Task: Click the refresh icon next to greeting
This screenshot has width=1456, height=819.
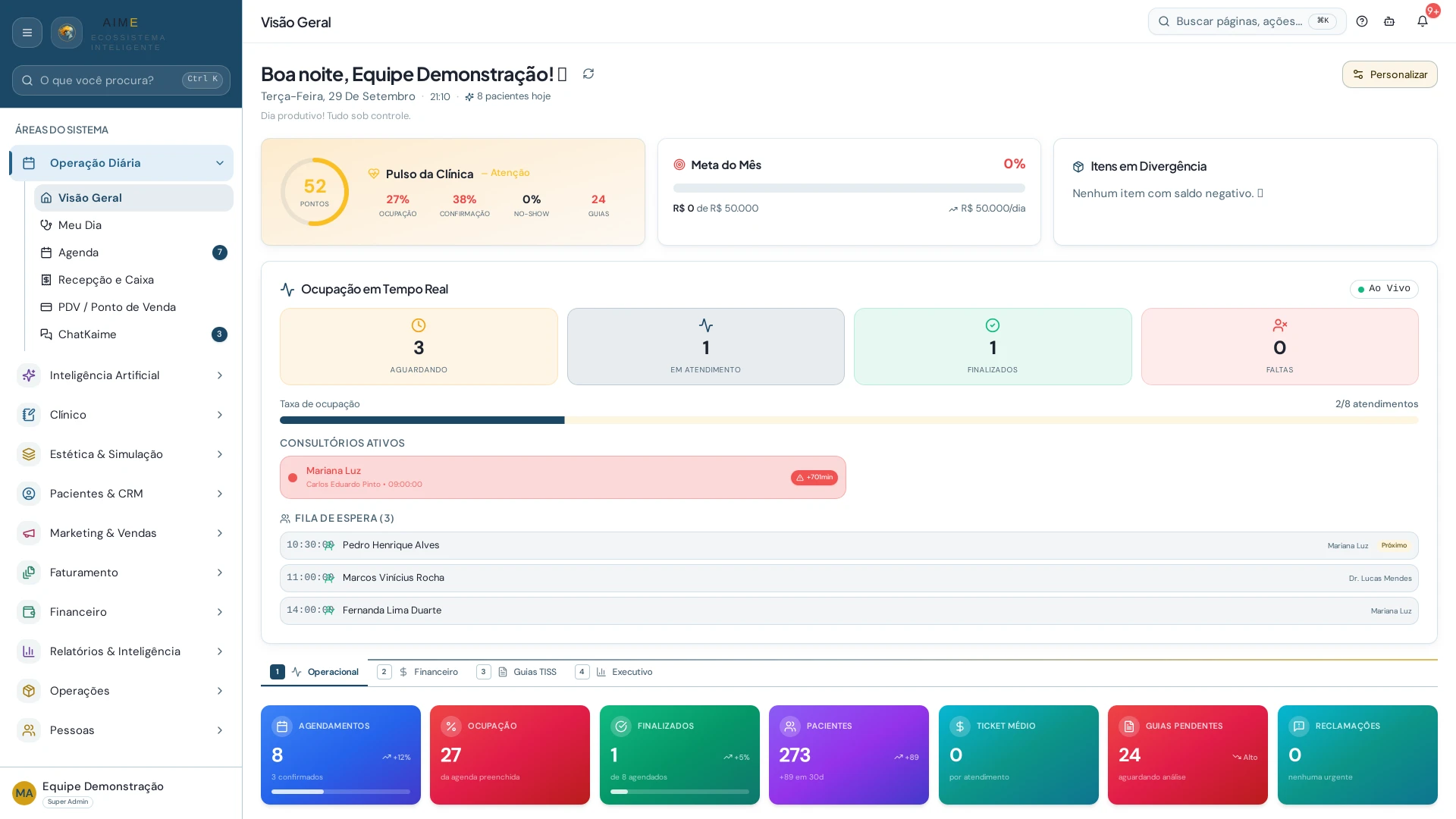Action: coord(588,74)
